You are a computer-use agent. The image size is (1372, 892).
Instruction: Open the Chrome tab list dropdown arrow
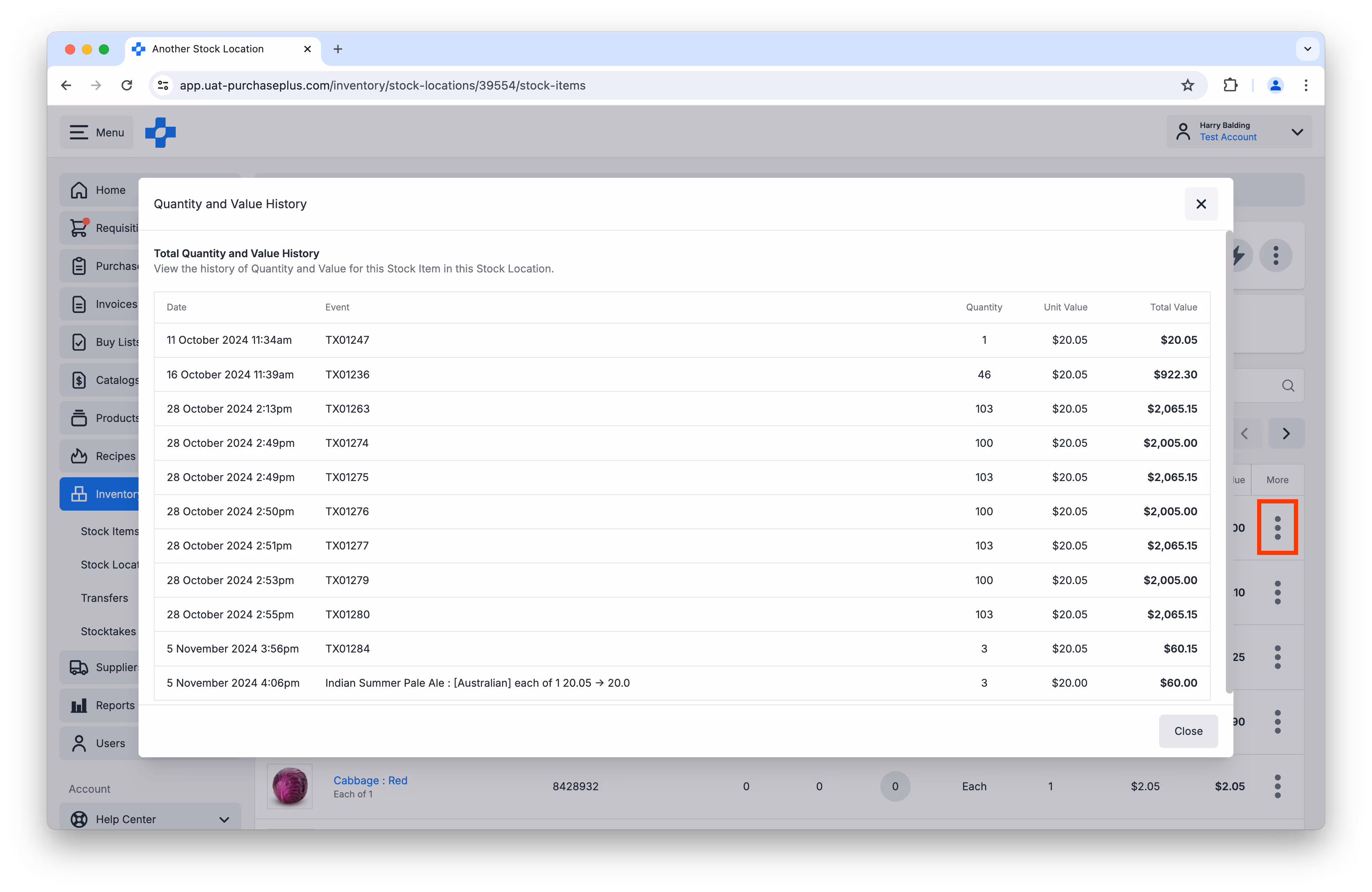click(x=1307, y=49)
